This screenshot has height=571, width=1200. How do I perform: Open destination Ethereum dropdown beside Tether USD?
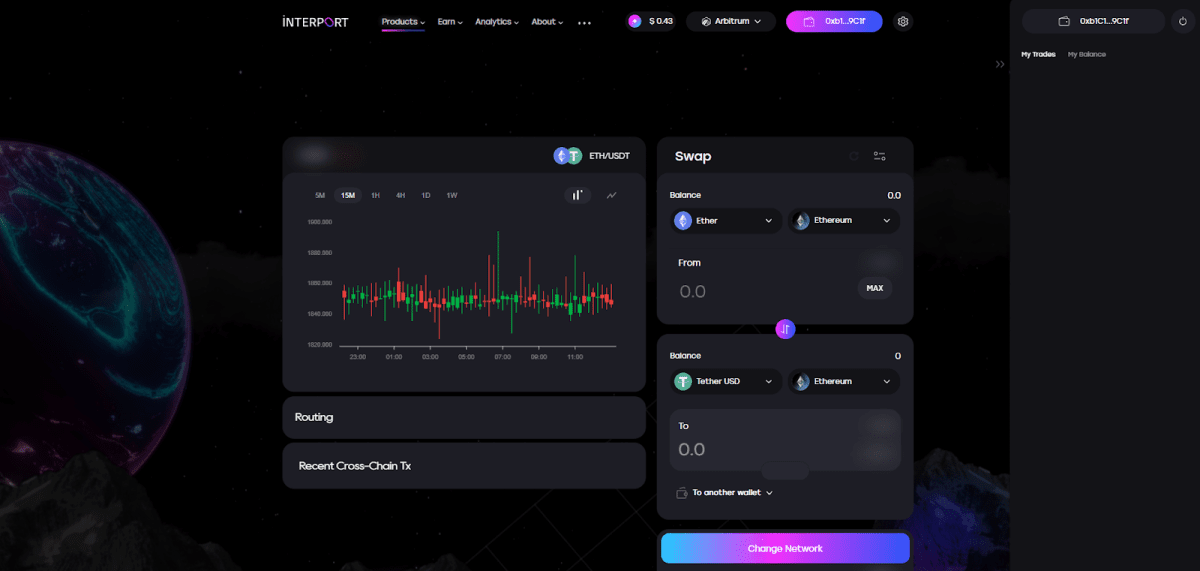click(x=844, y=381)
